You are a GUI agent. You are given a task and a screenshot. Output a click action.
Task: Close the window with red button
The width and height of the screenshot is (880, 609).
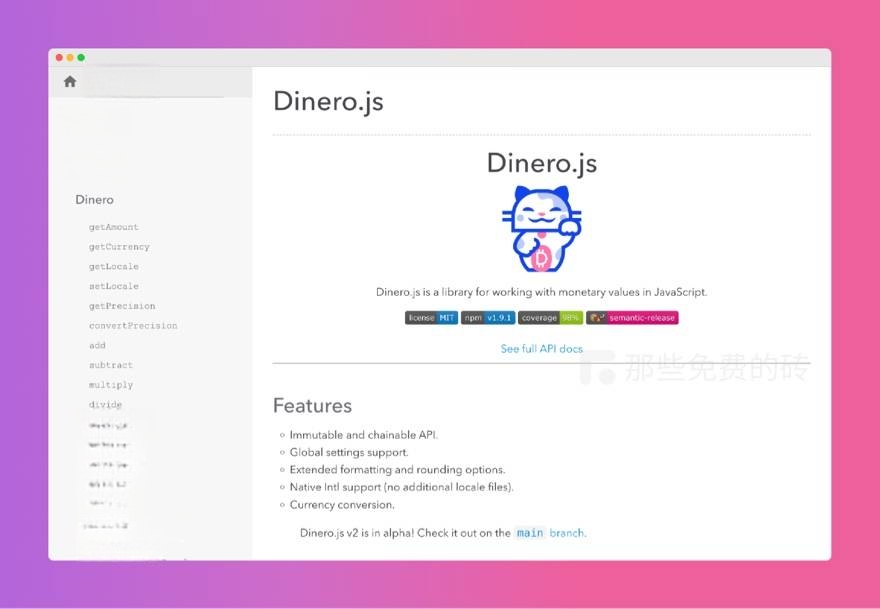(59, 57)
